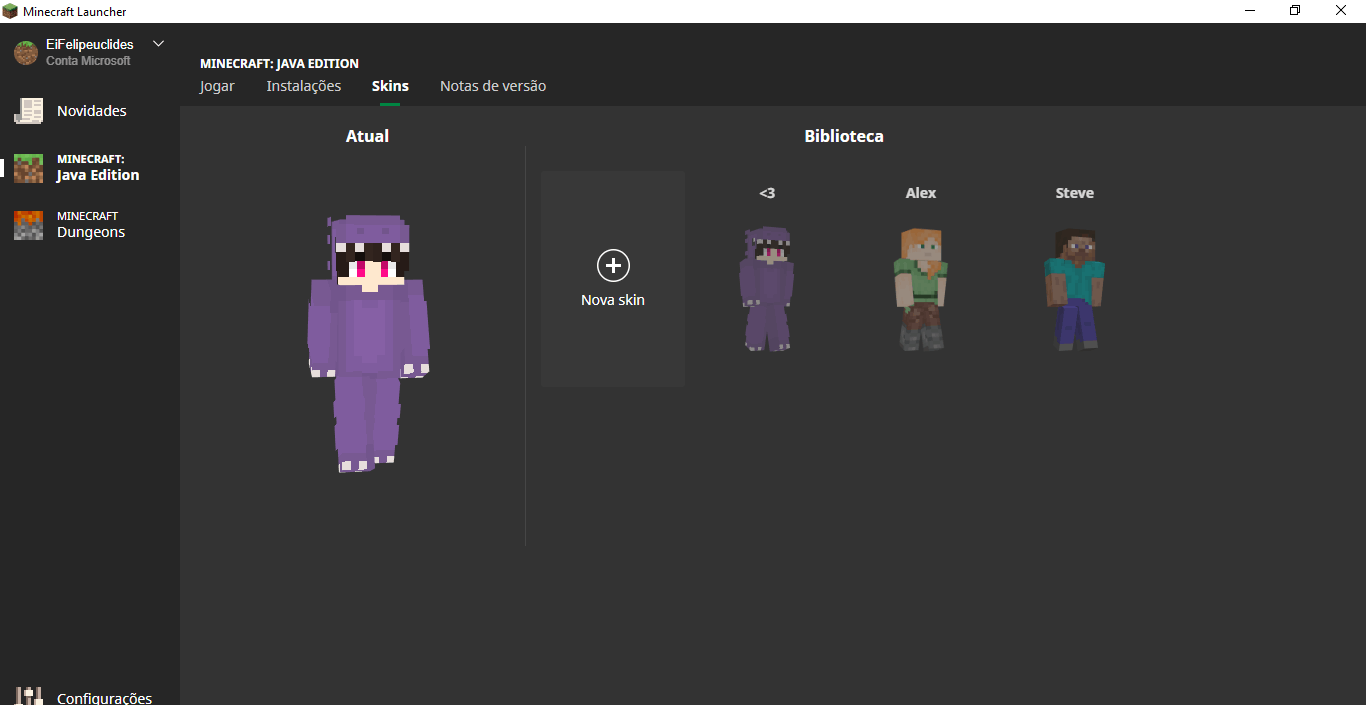
Task: Click the plus icon for Nova skin
Action: point(613,265)
